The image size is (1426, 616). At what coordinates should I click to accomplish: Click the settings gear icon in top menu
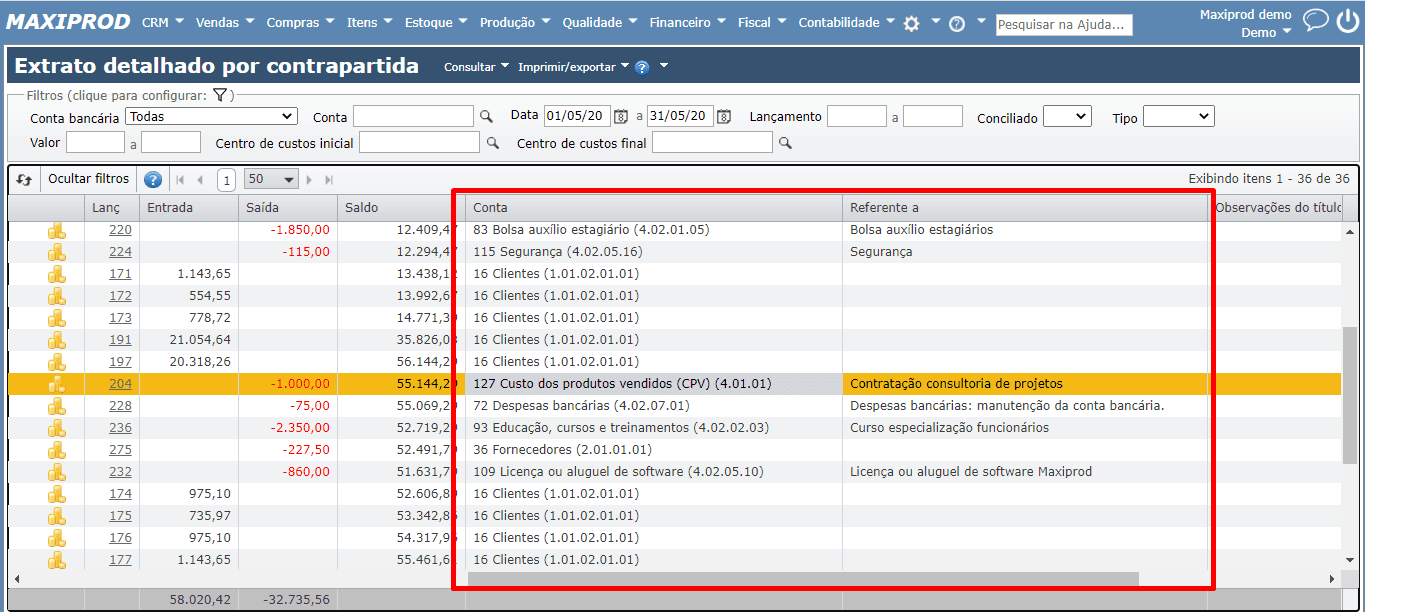pos(911,24)
